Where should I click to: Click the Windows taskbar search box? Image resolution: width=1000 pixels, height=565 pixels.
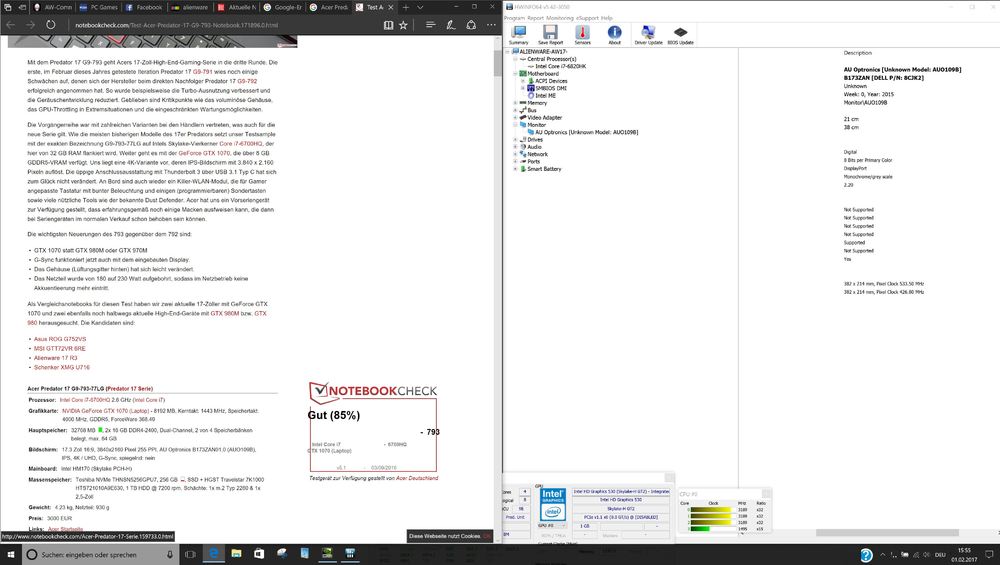coord(100,553)
